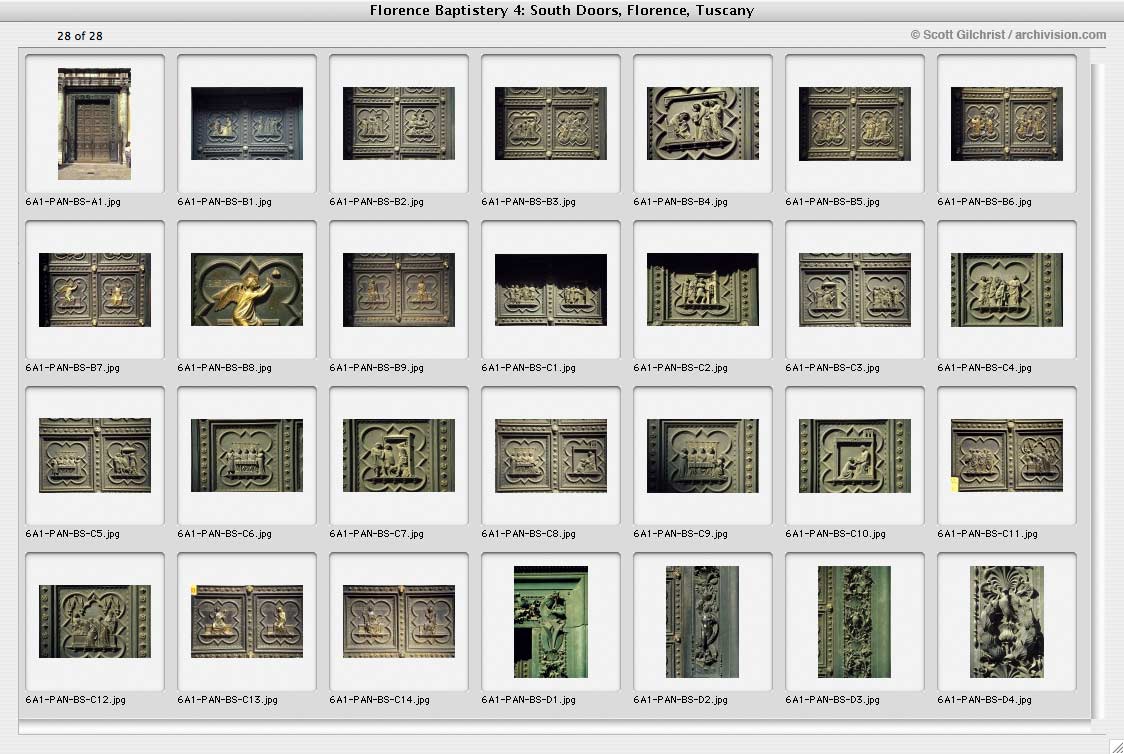Open the 6A1-PAN-BS-C11.jpg thumbnail
Screen dimensions: 1124x754
tap(1006, 455)
